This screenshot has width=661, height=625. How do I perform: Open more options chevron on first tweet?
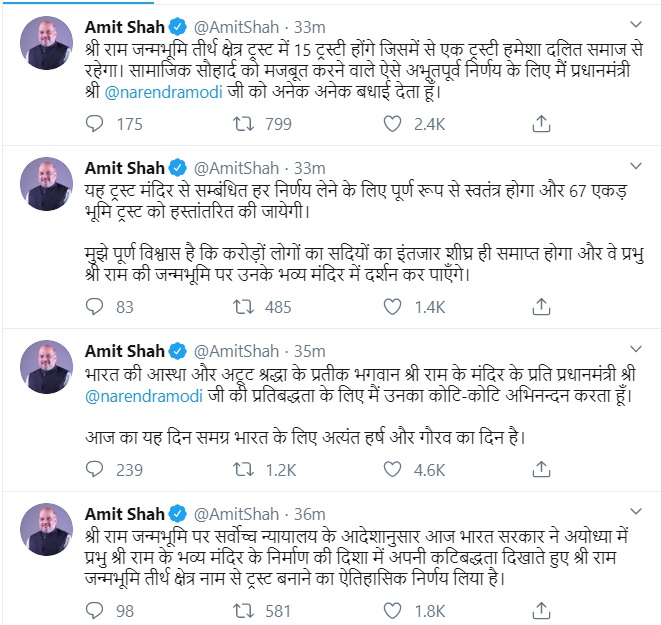pos(635,24)
